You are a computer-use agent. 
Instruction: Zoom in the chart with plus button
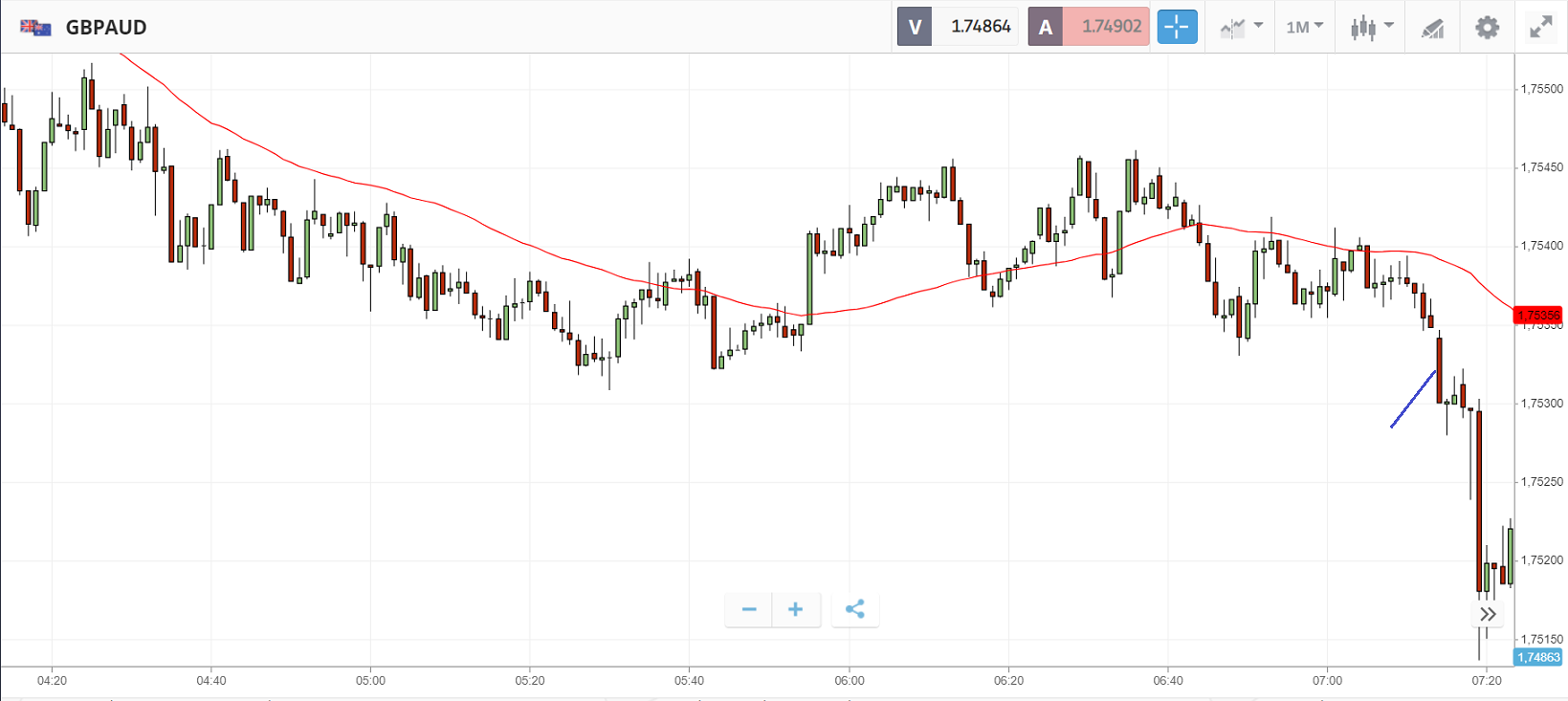[796, 609]
